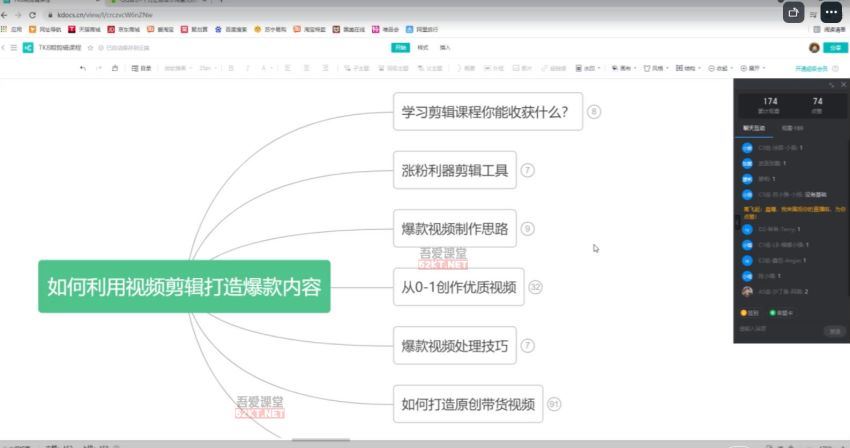The width and height of the screenshot is (850, 448).
Task: Star the TK剪辑课程 document as favorite
Action: pos(90,47)
